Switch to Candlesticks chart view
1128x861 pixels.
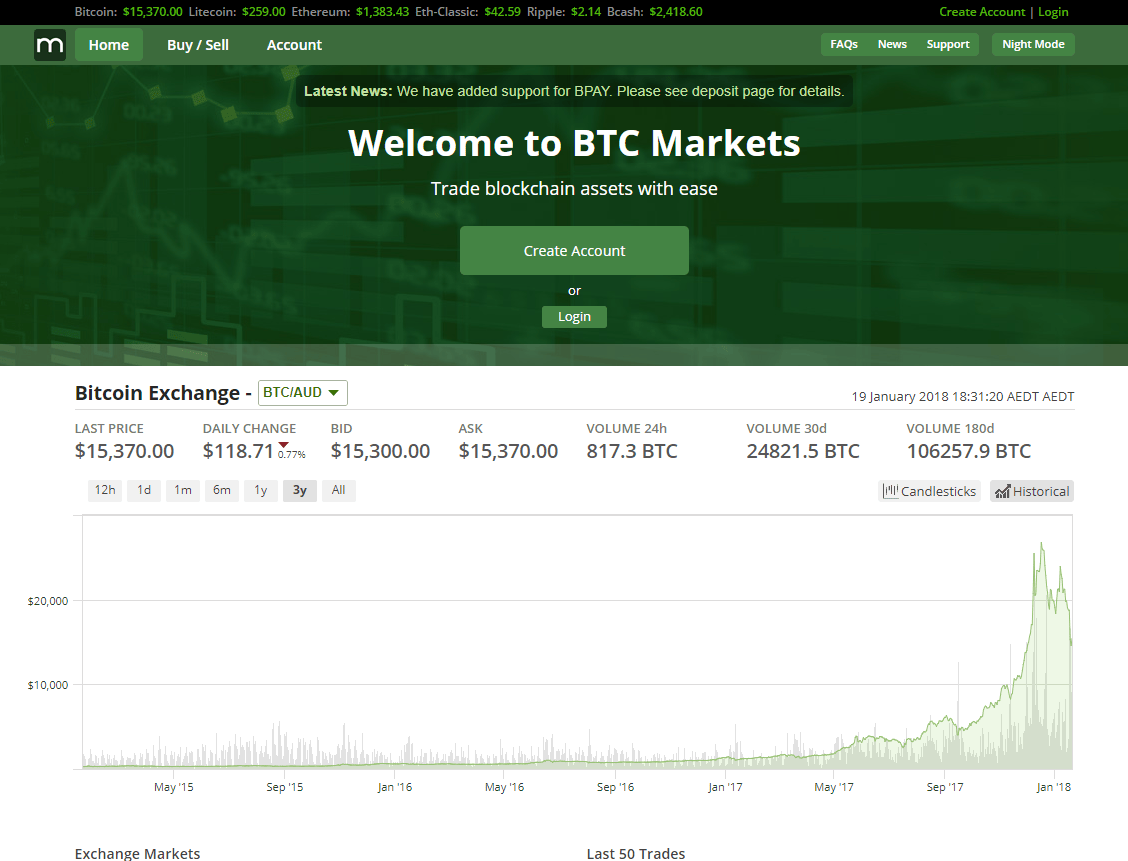click(x=929, y=490)
